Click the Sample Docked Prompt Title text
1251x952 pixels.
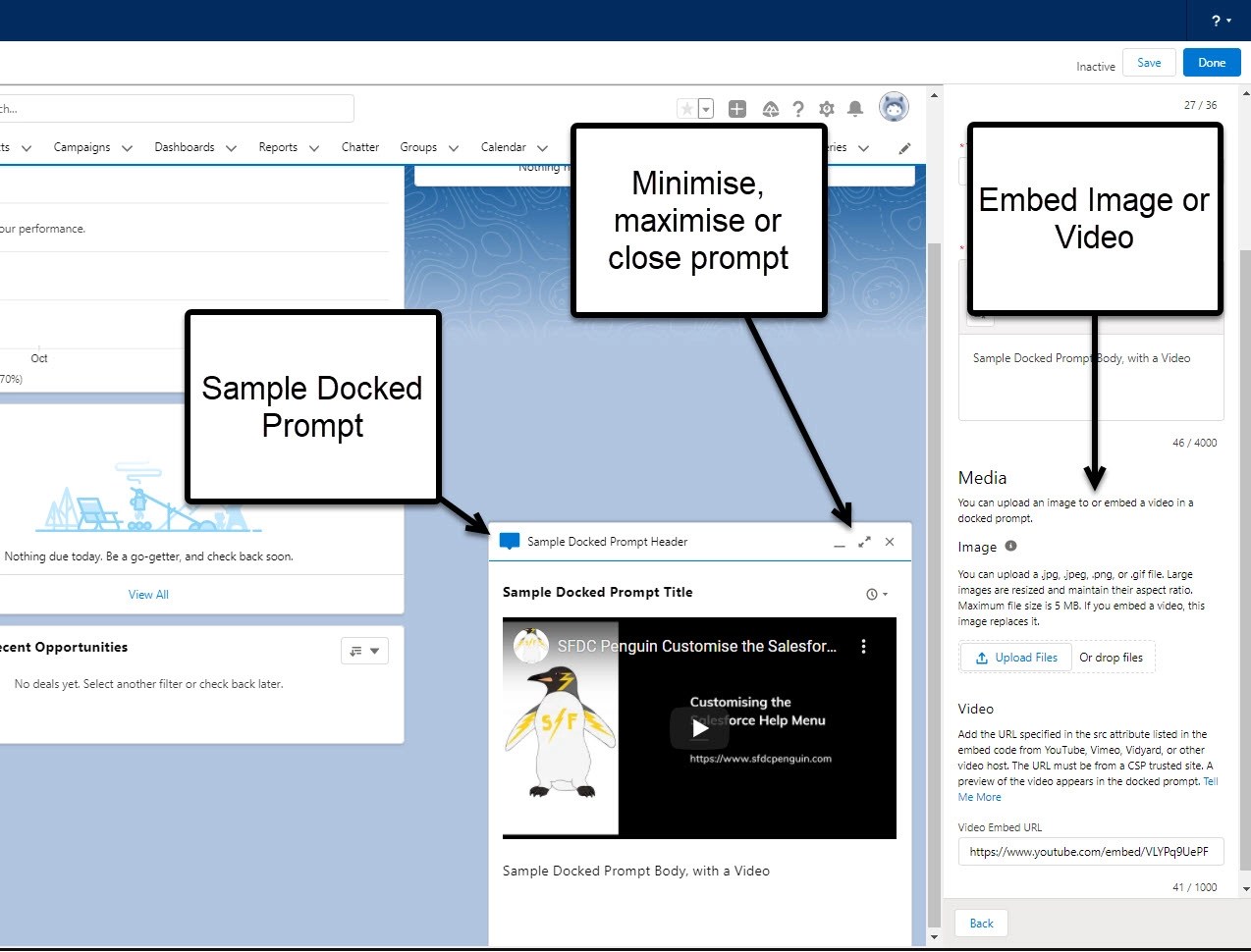coord(598,592)
